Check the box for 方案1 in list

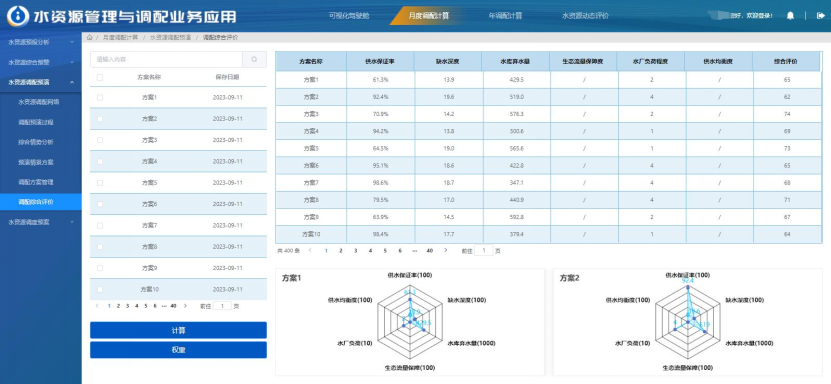[100, 97]
